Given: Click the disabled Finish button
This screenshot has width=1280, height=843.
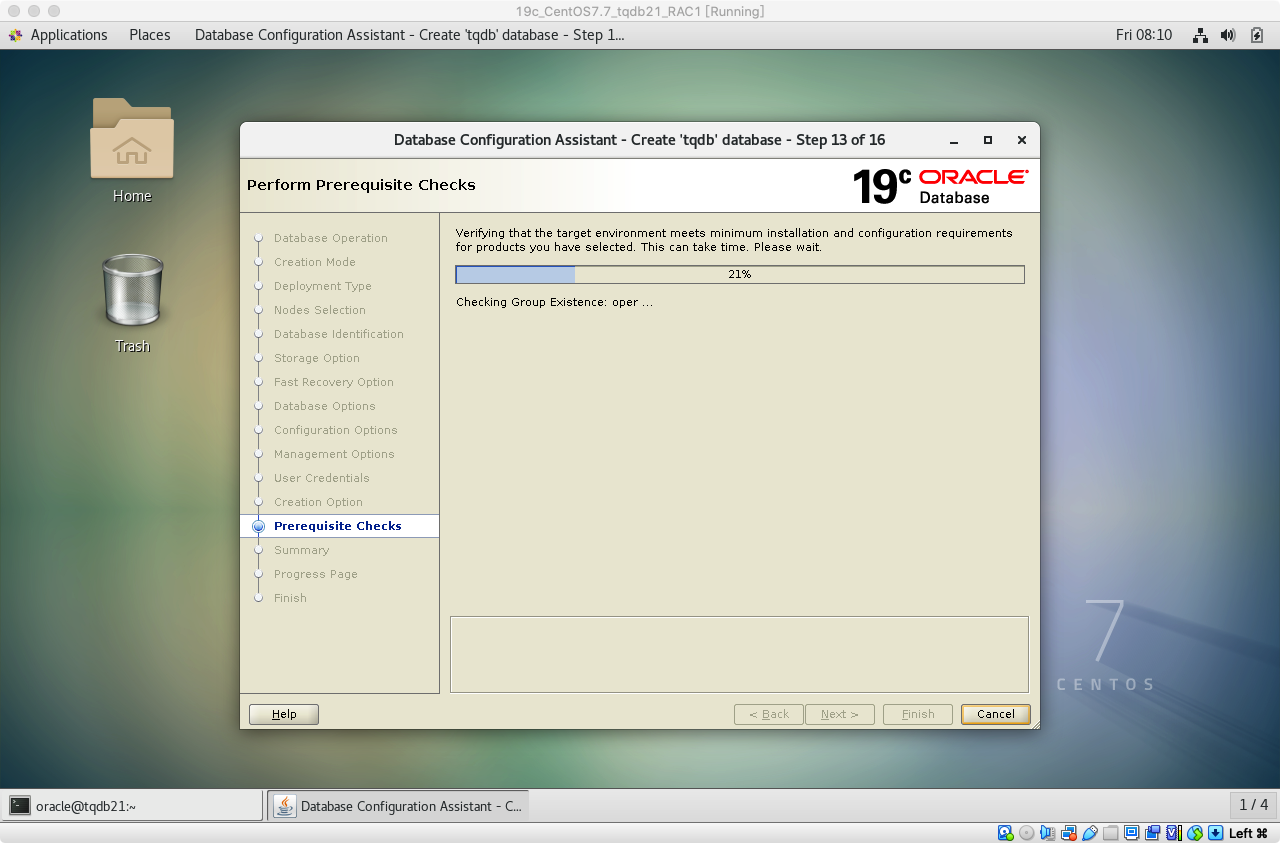Looking at the screenshot, I should pyautogui.click(x=918, y=714).
